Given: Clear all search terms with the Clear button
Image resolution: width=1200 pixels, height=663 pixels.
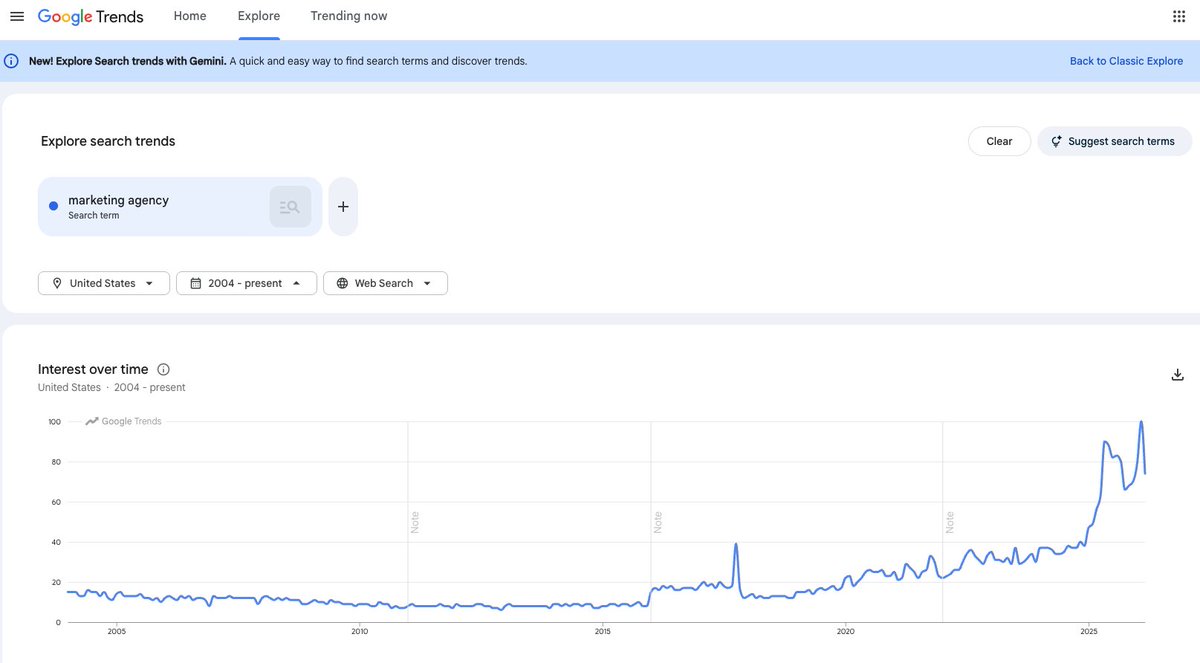Looking at the screenshot, I should 999,141.
